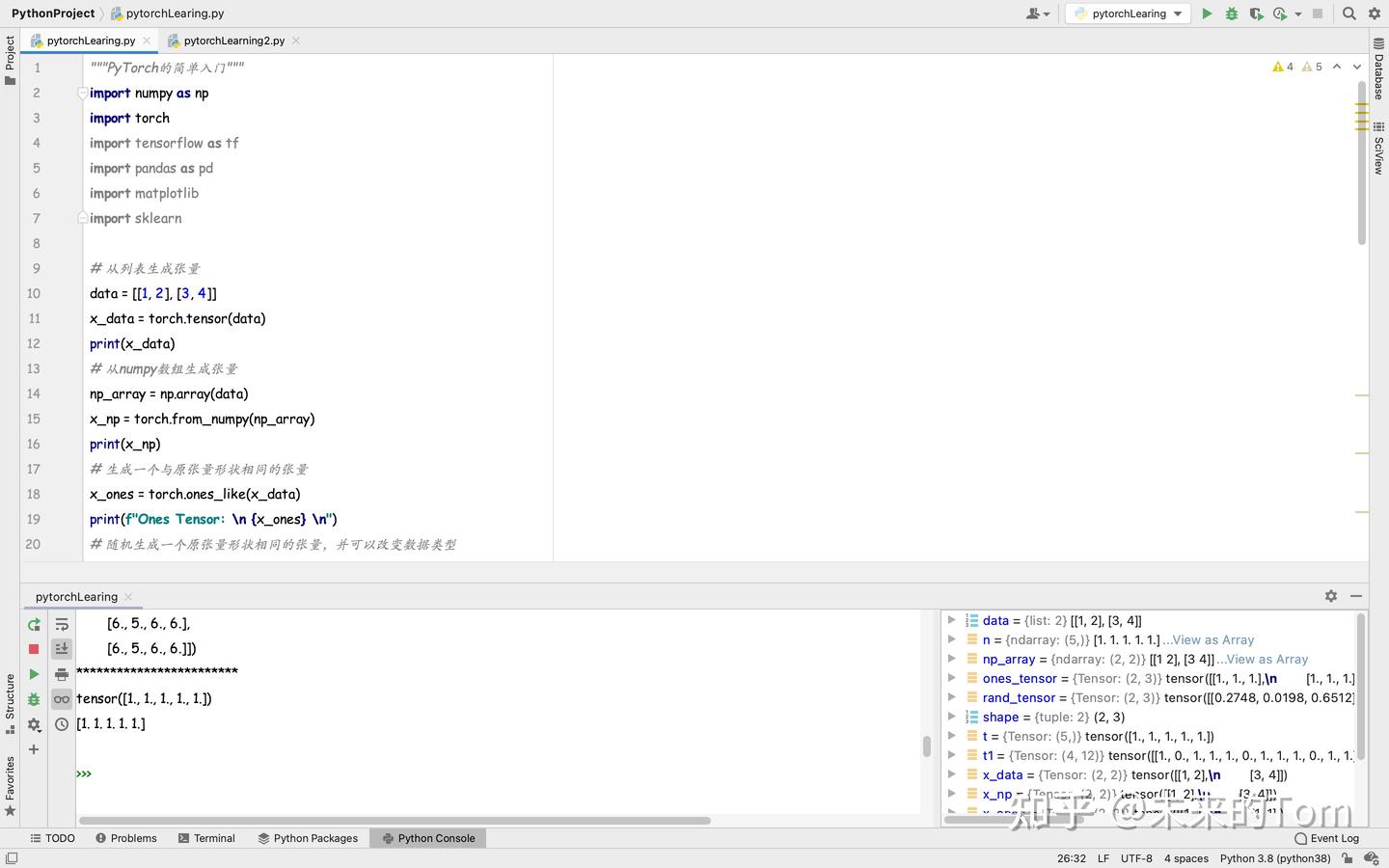Open Search Everywhere with the magnifier
Image resolution: width=1389 pixels, height=868 pixels.
pos(1349,14)
